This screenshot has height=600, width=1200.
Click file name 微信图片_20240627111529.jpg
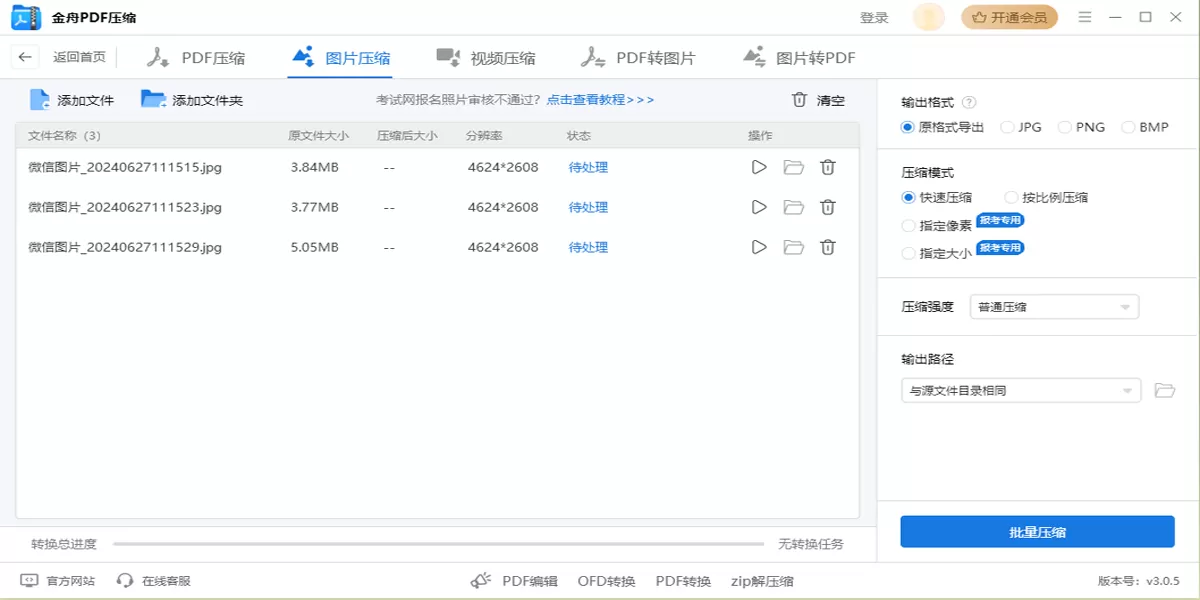pos(125,247)
